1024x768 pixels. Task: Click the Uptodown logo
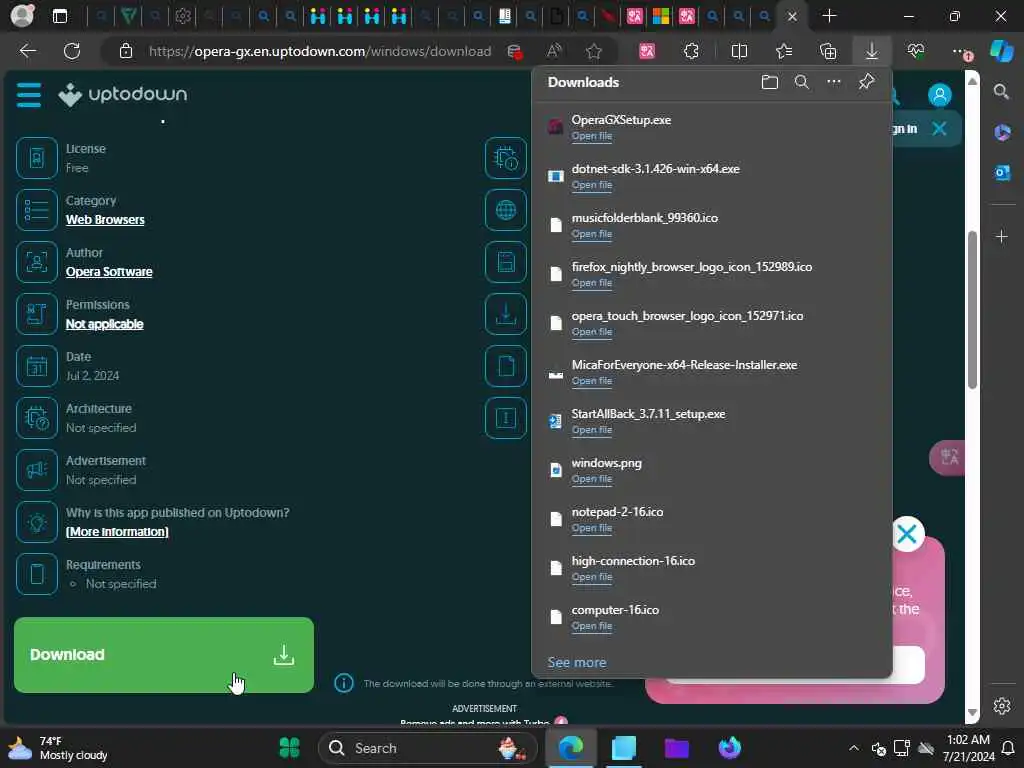(122, 95)
